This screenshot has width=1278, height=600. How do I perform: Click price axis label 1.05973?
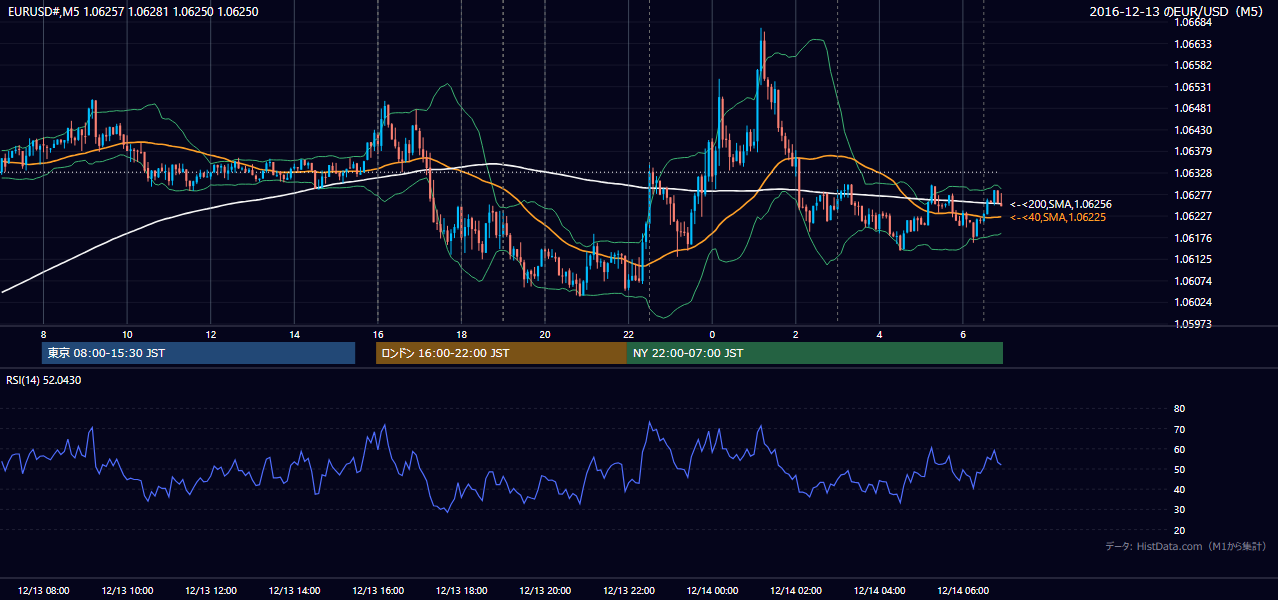point(1192,324)
